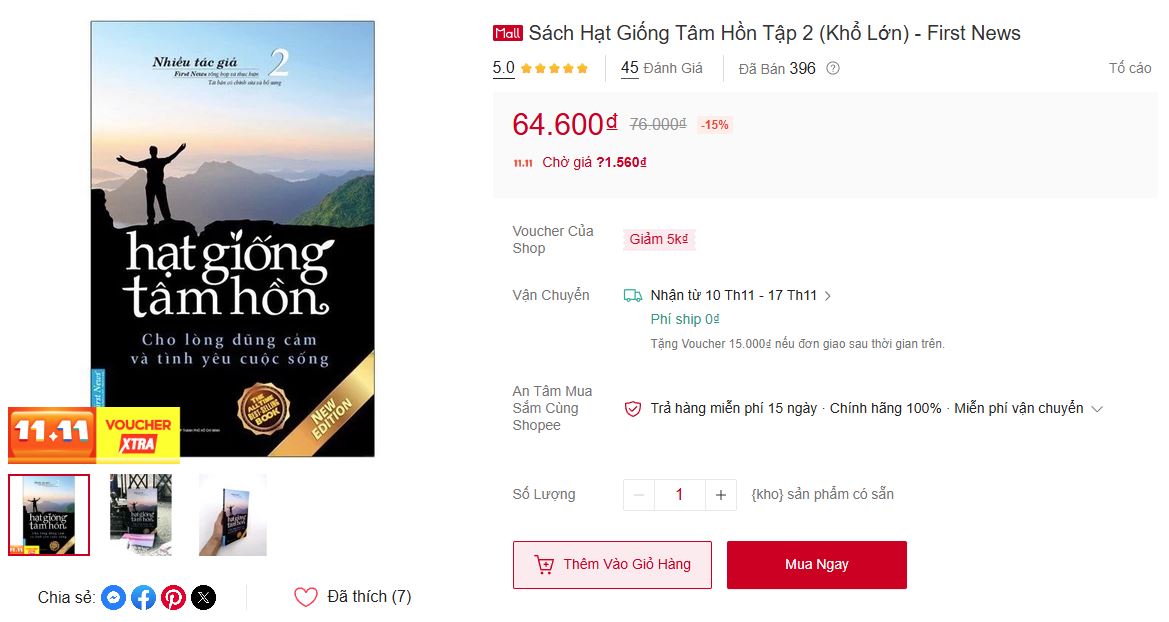
Task: Expand the Trả hàng miễn phí policy dropdown
Action: pos(1097,409)
